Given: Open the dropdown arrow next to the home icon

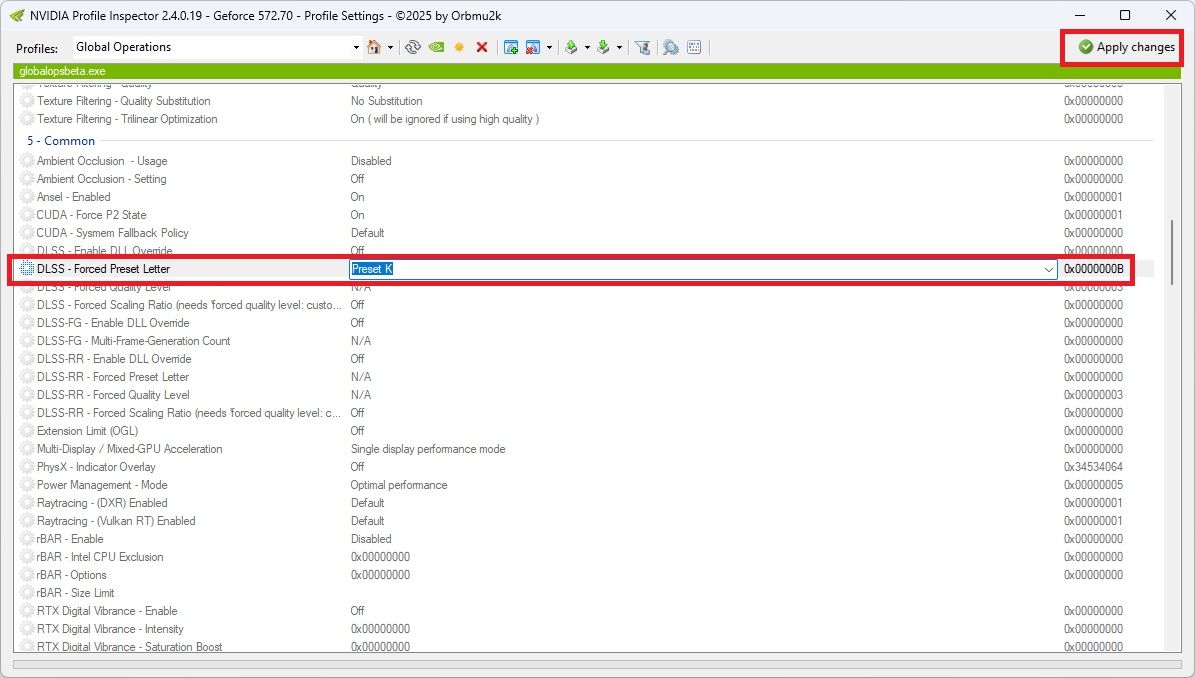Looking at the screenshot, I should tap(390, 47).
